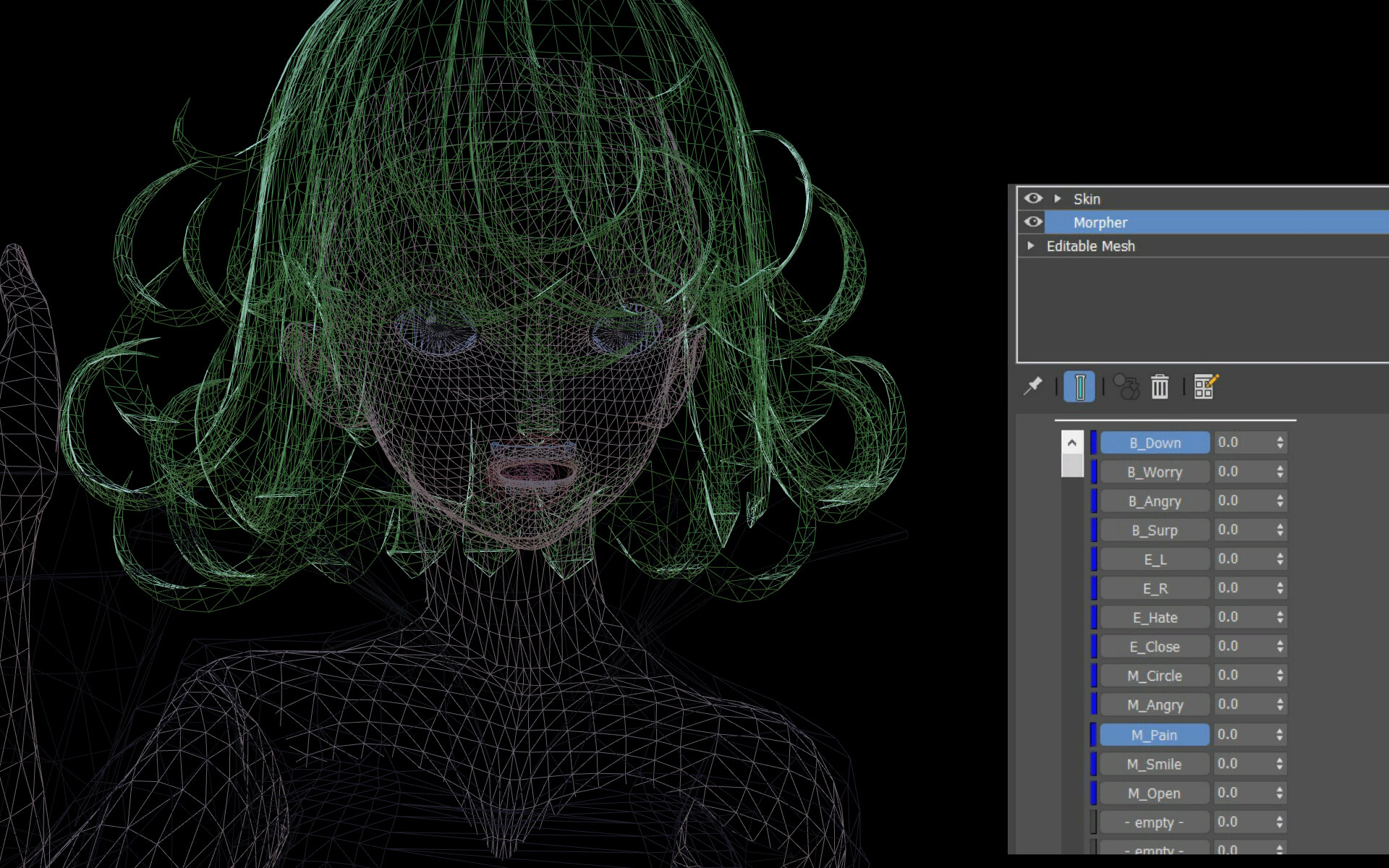The height and width of the screenshot is (868, 1389).
Task: Click the Pin Stack icon
Action: point(1033,386)
